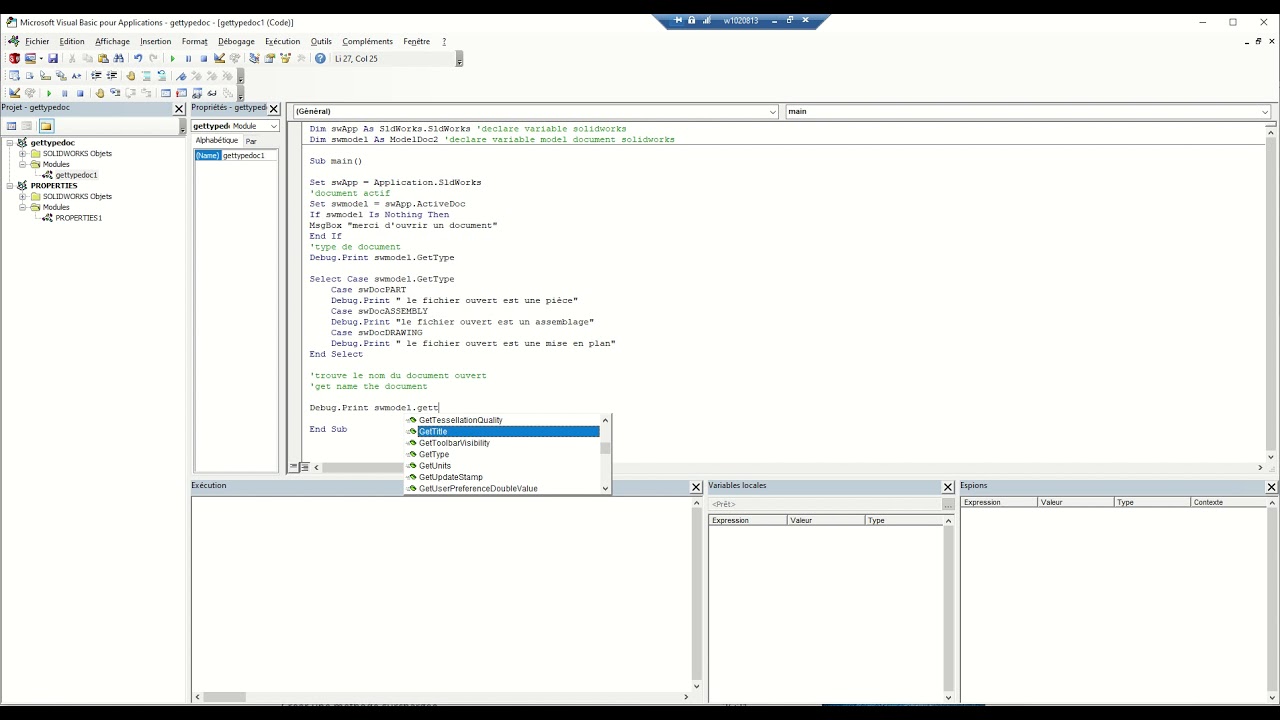Toggle bookmark flag icon in Edit toolbar

tap(181, 75)
